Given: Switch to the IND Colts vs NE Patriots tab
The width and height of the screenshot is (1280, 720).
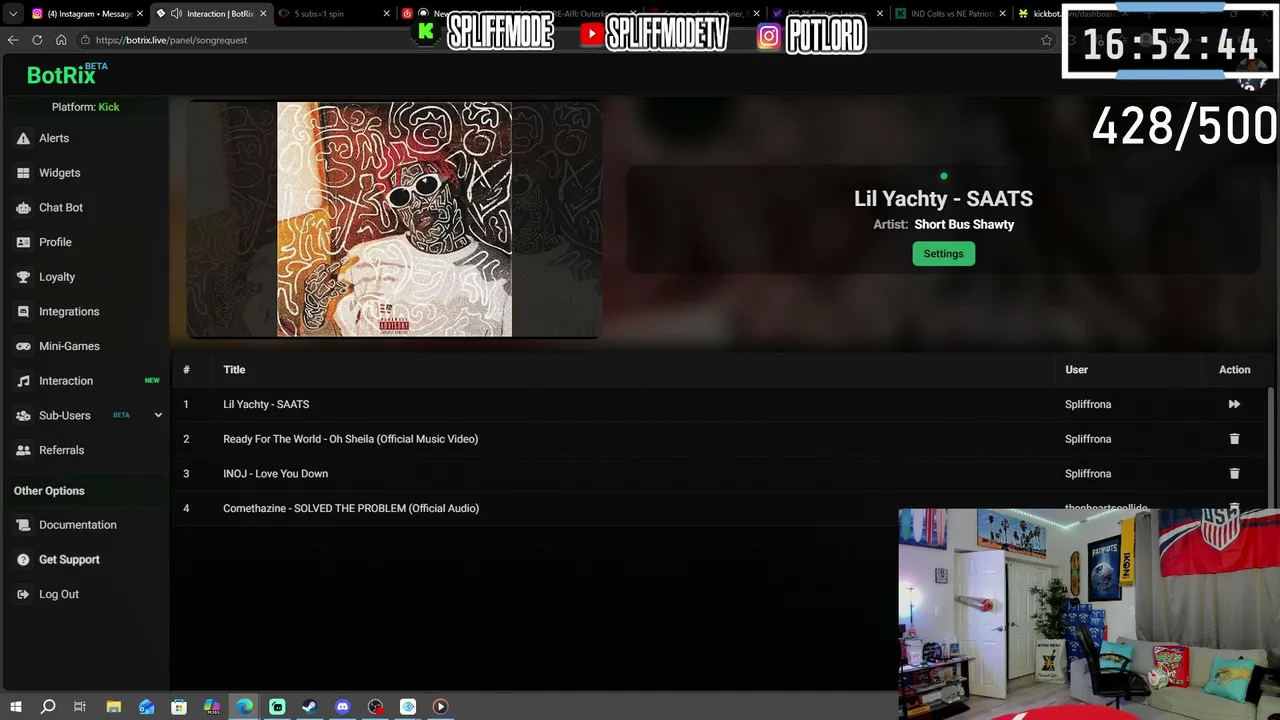Looking at the screenshot, I should 949,14.
